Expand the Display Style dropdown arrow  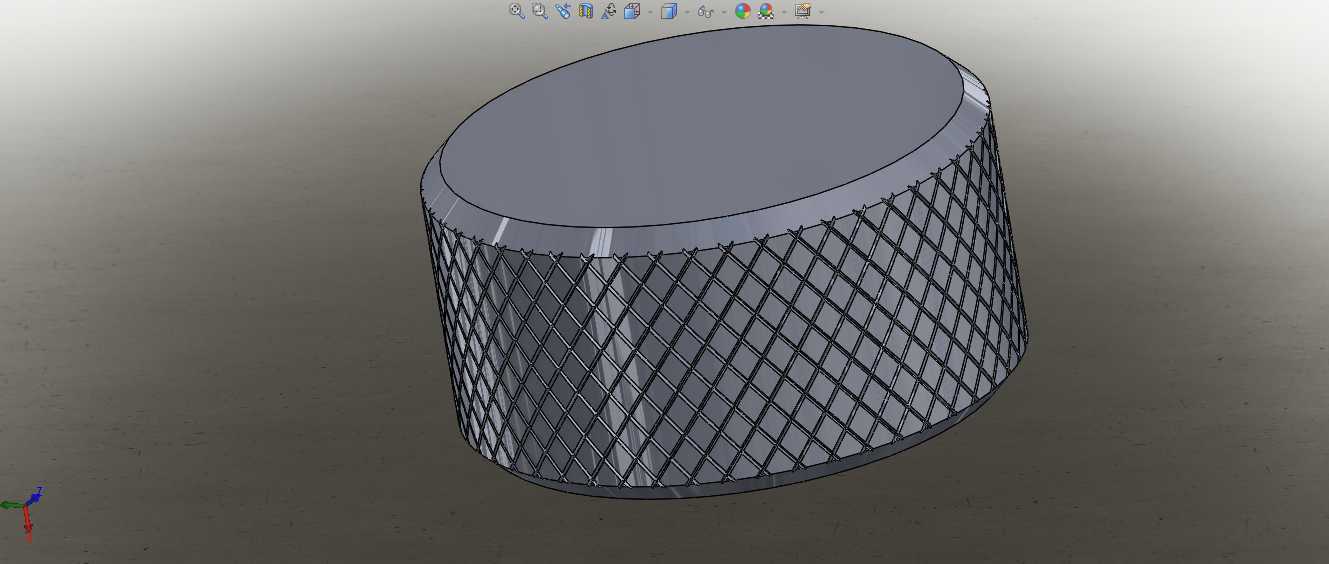(x=687, y=12)
